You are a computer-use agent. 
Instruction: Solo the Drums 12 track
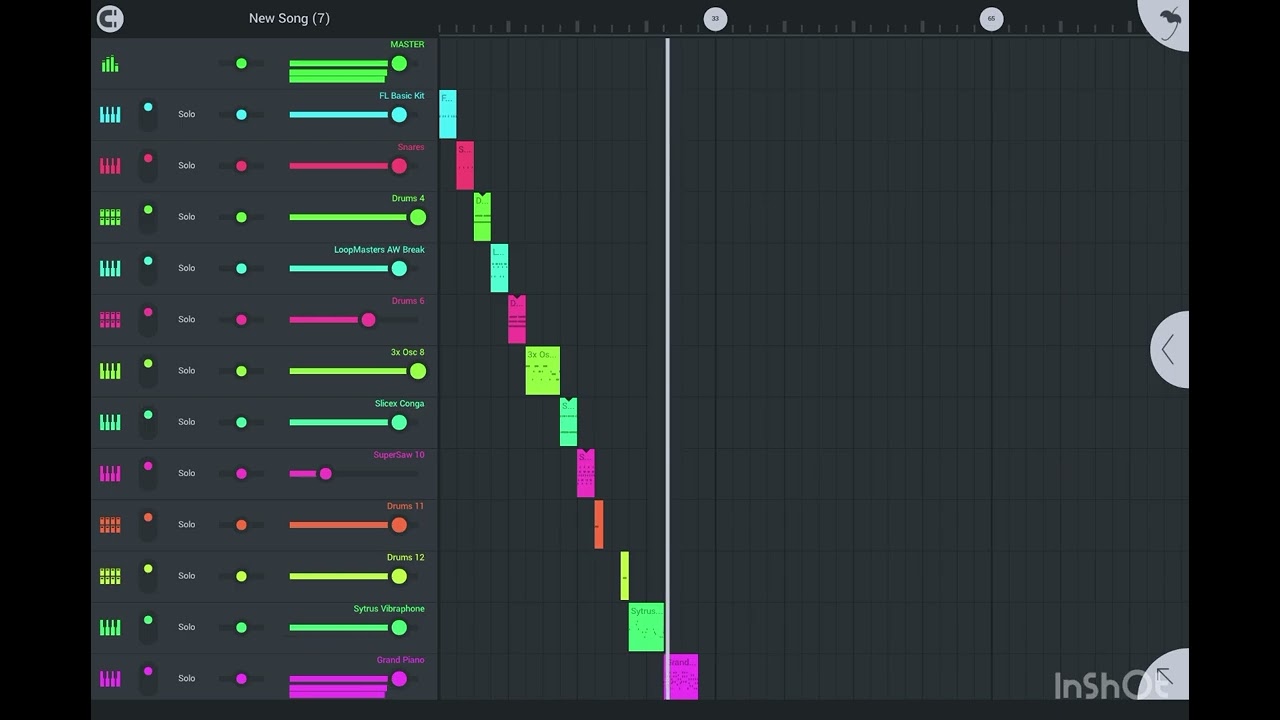tap(187, 575)
